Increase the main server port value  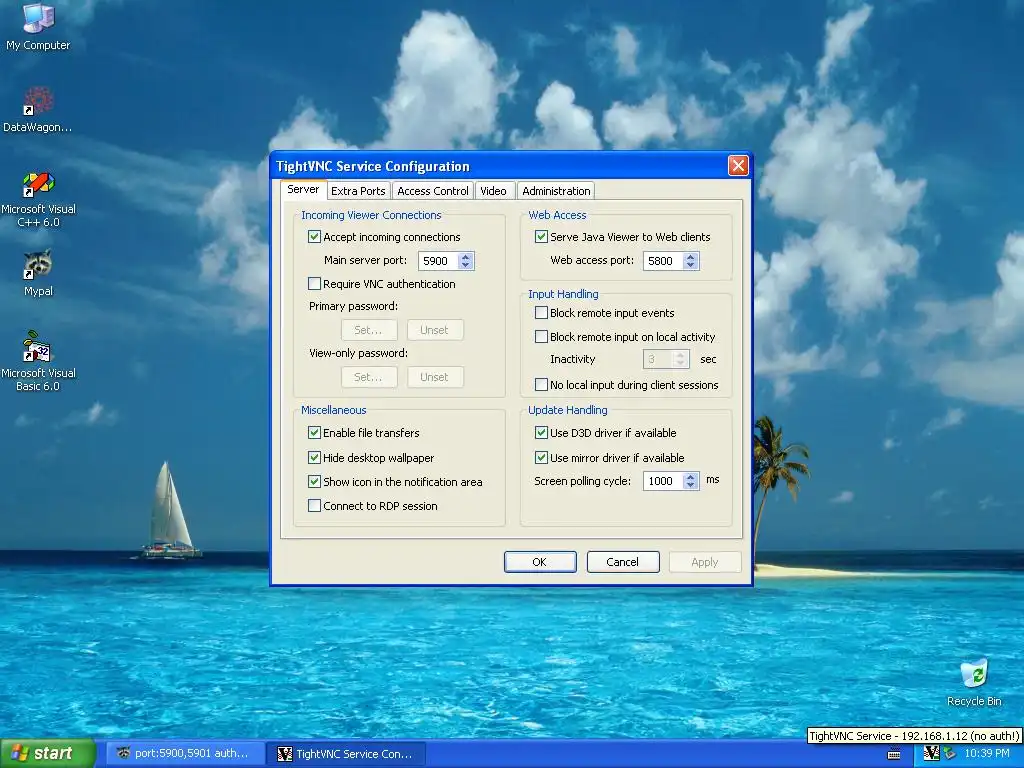point(466,257)
